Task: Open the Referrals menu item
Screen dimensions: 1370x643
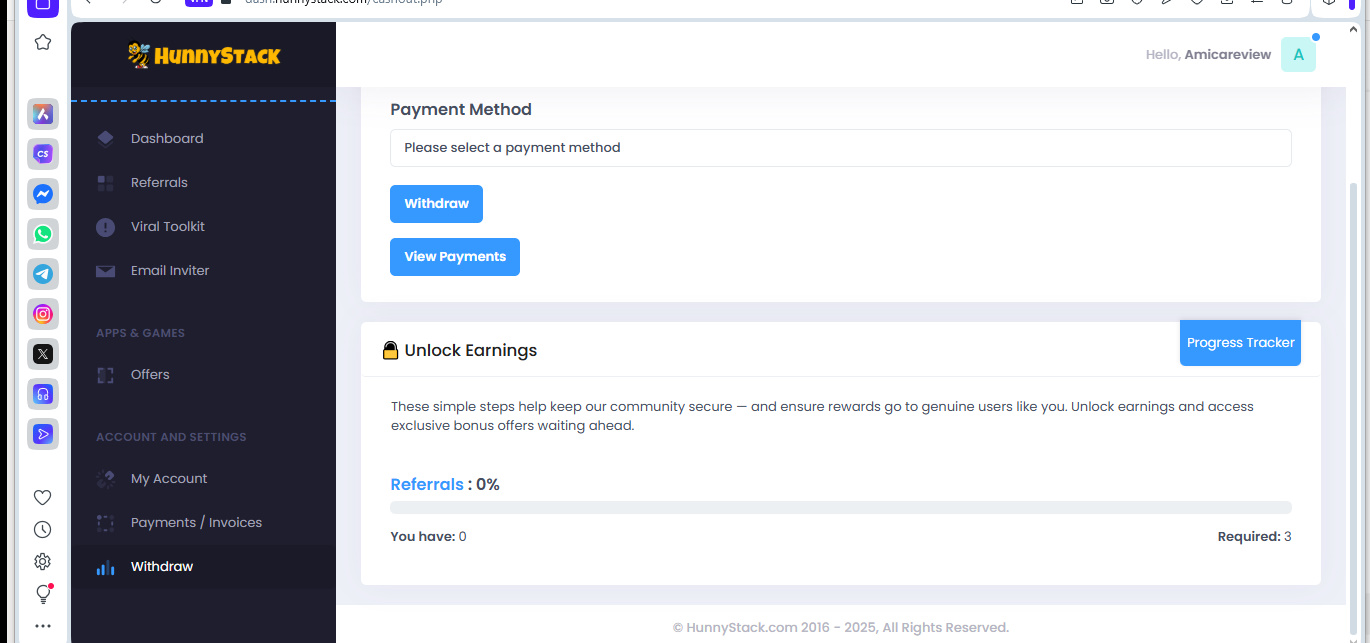Action: [x=159, y=182]
